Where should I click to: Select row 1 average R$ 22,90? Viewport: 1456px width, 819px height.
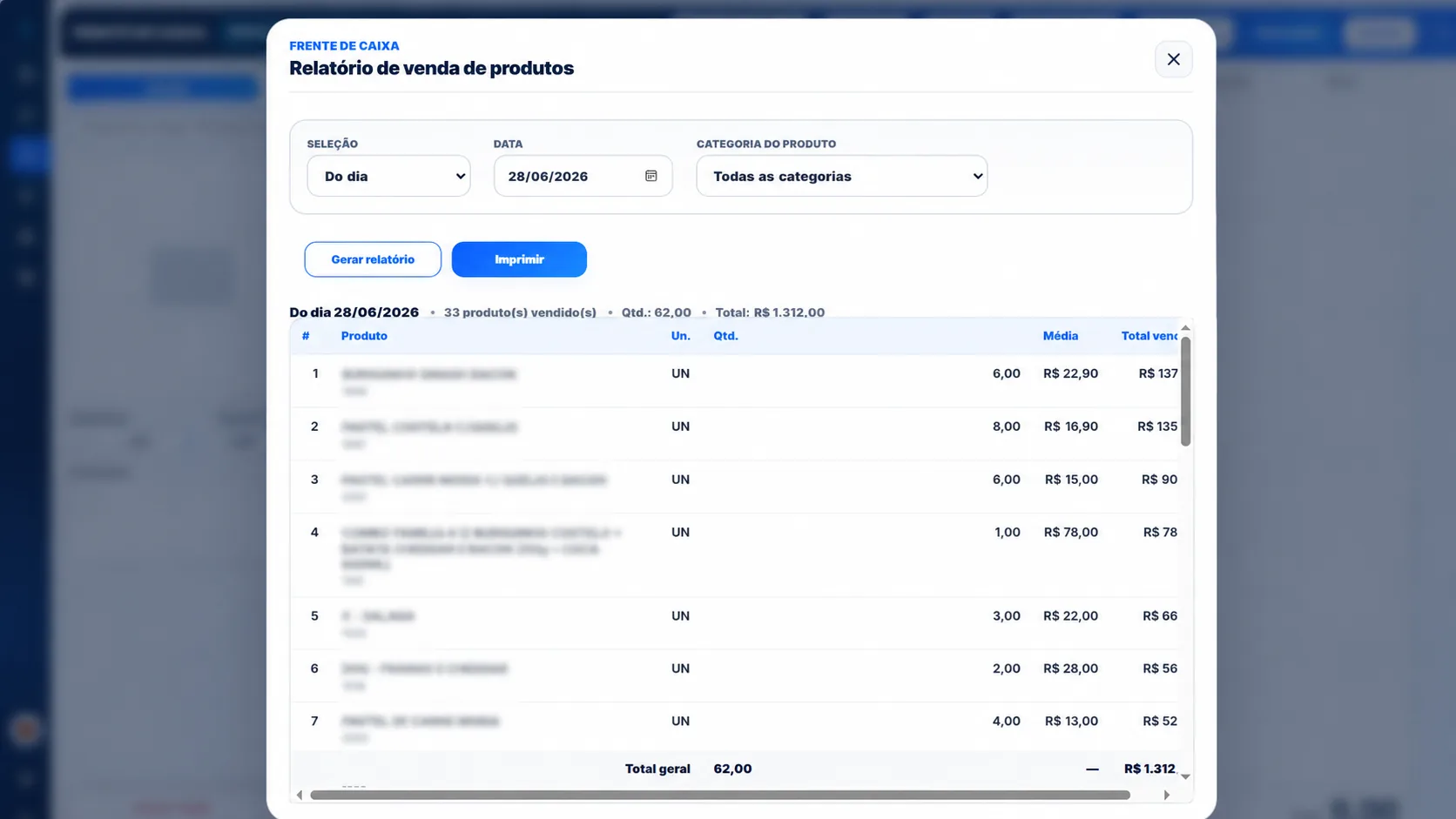pyautogui.click(x=1070, y=373)
